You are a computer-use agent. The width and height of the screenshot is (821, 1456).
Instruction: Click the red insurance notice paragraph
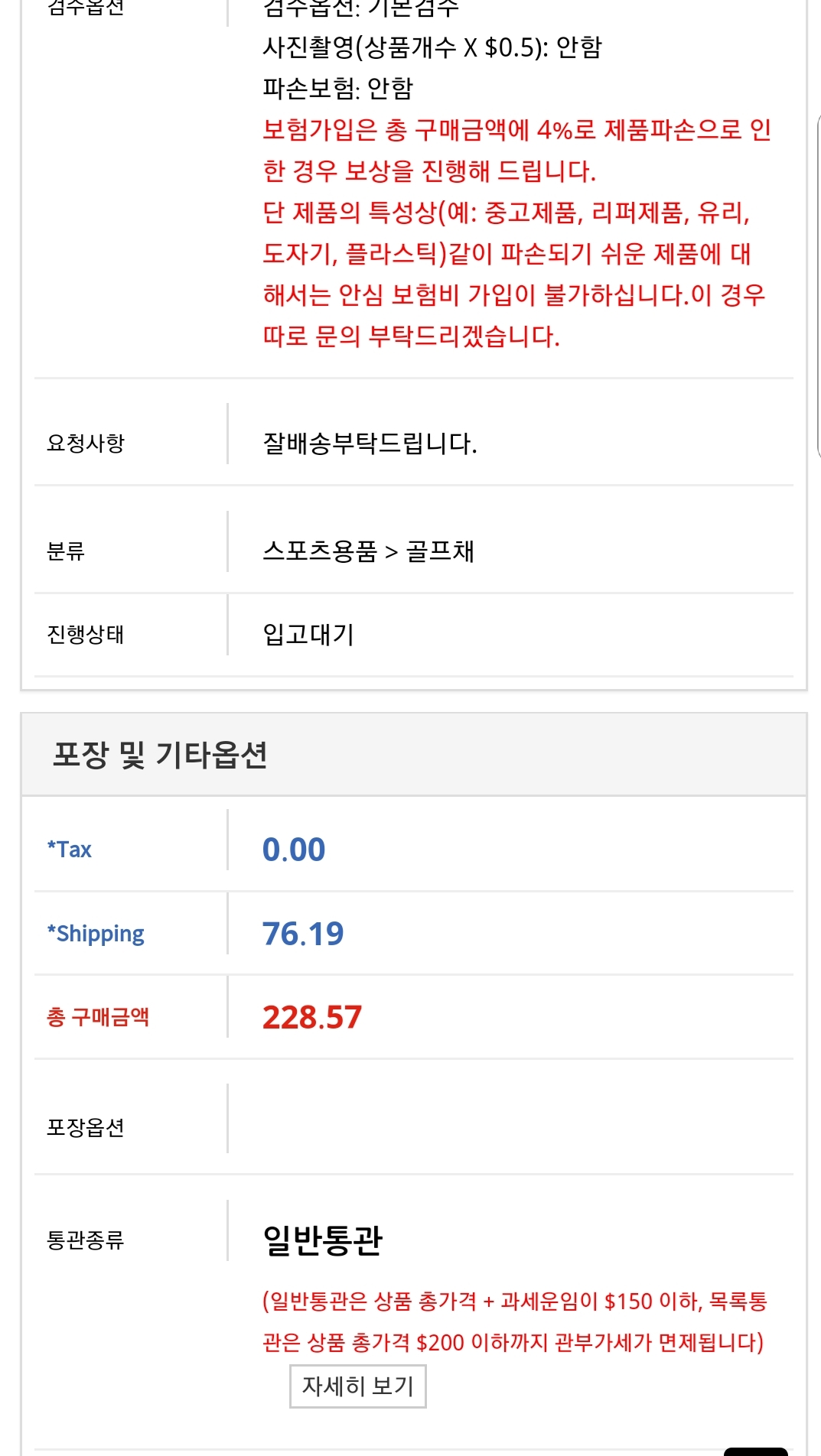[514, 232]
